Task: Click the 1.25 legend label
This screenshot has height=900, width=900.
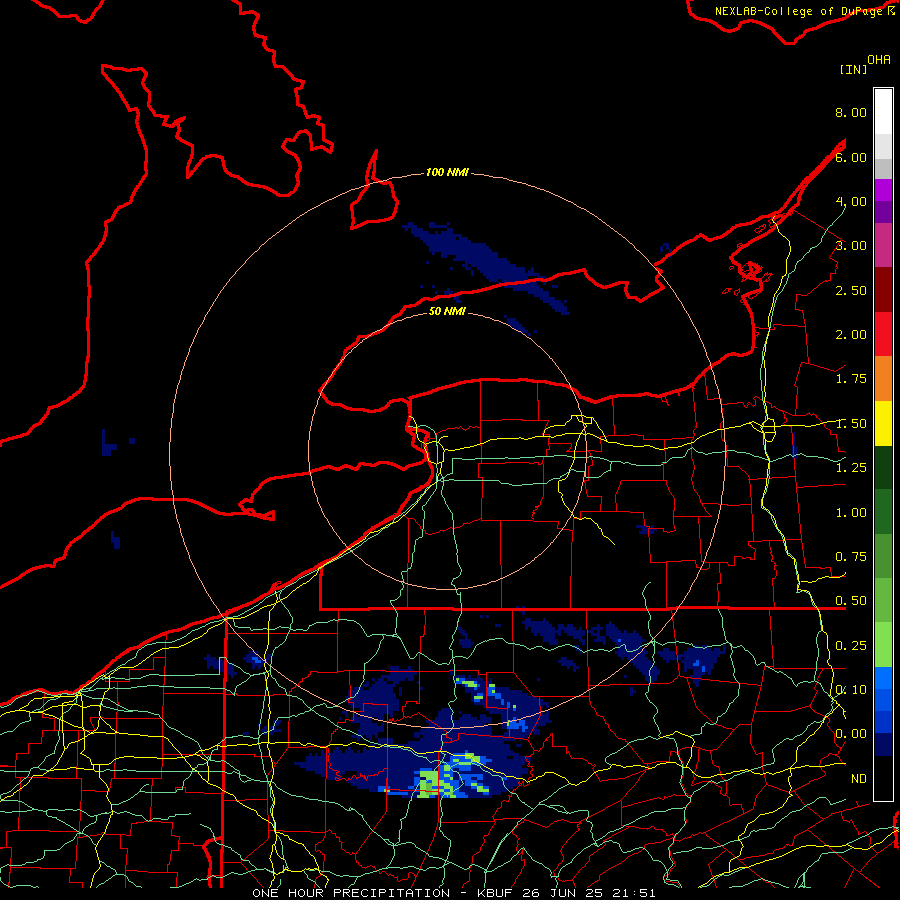Action: tap(850, 468)
